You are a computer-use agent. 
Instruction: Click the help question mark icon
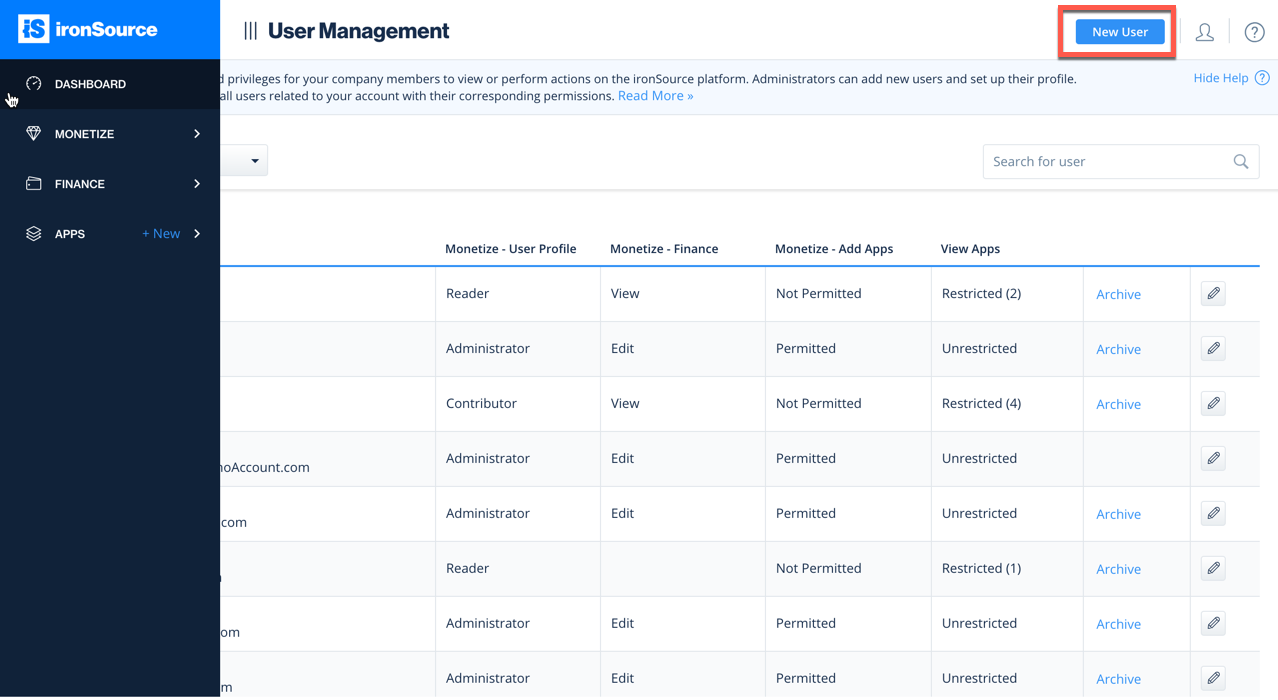[x=1254, y=32]
